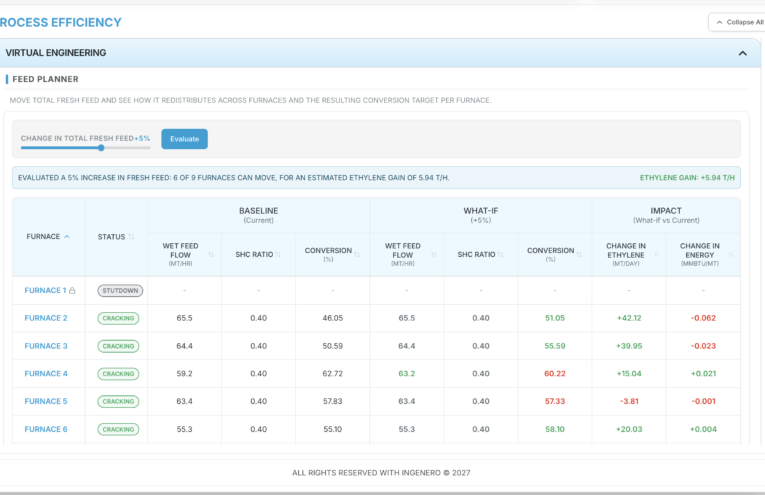Screen dimensions: 765x495
Task: Click the Furnace 6 ethylene change +20.03
Action: click(x=629, y=429)
